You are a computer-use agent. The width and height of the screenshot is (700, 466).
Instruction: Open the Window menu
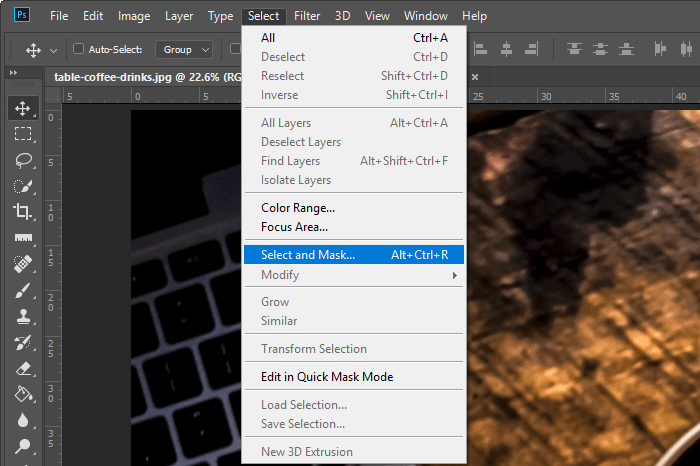coord(425,16)
